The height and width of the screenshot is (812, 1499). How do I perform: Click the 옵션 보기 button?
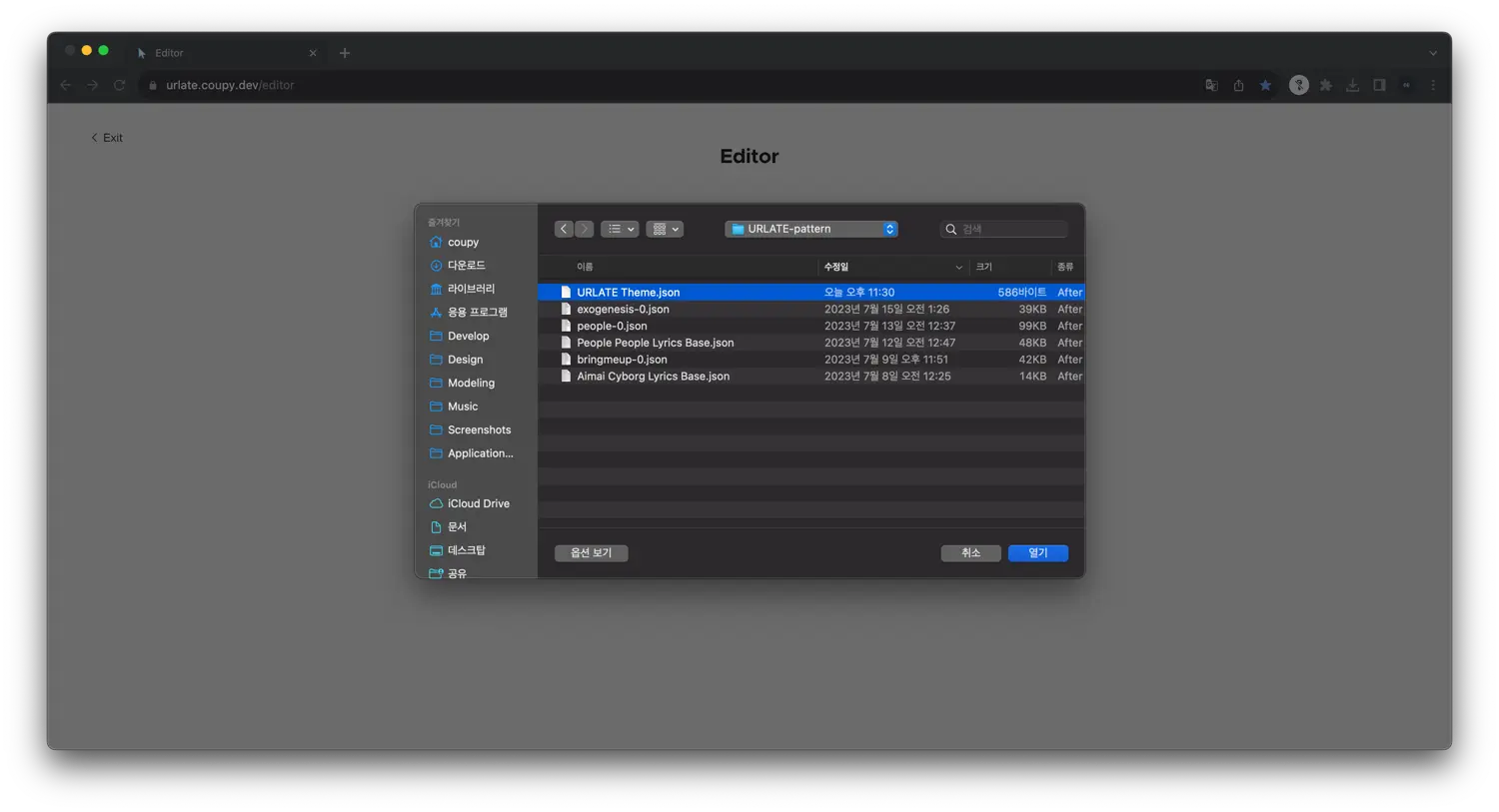(x=591, y=553)
